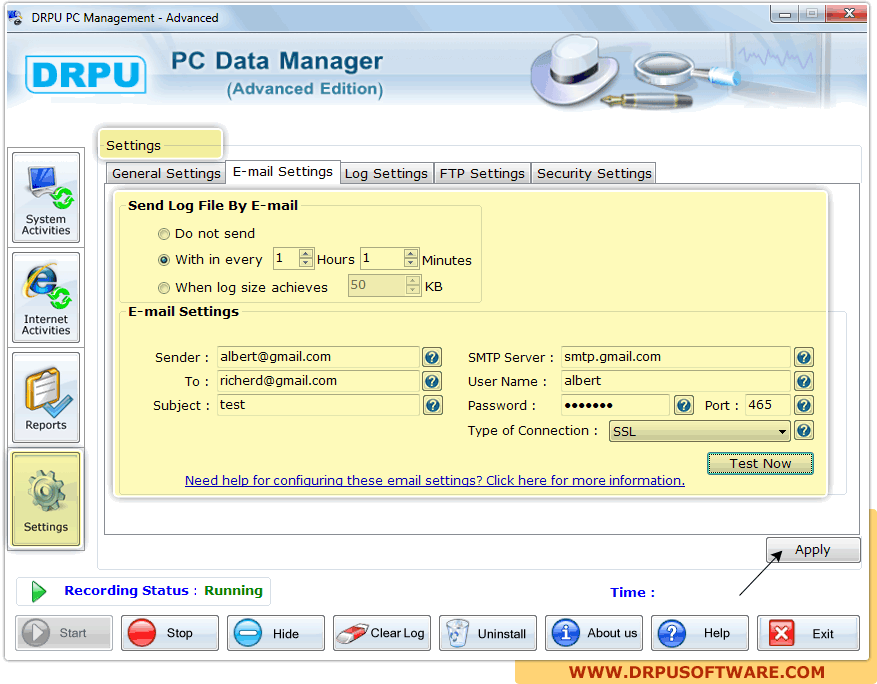
Task: Click help icon next to Sender field
Action: tap(432, 357)
